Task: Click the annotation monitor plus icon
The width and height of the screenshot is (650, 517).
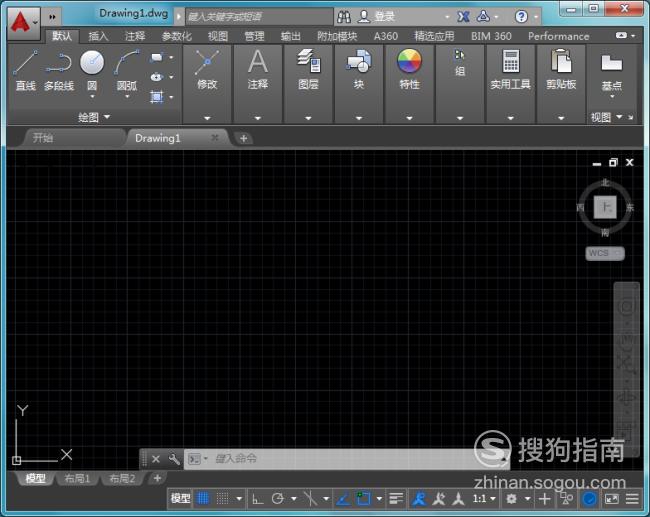Action: pos(545,498)
